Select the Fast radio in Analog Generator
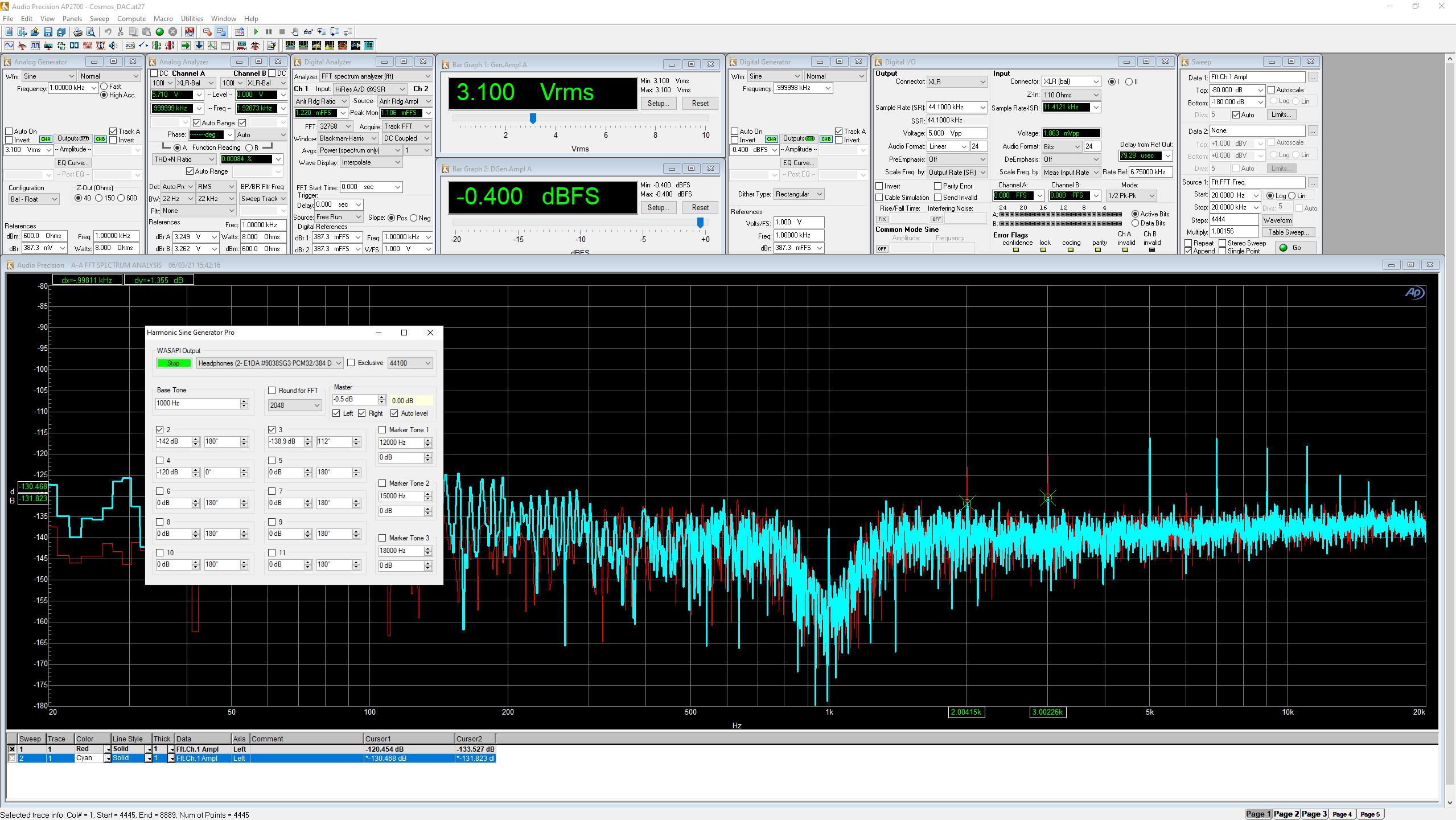The image size is (1456, 820). pos(104,87)
